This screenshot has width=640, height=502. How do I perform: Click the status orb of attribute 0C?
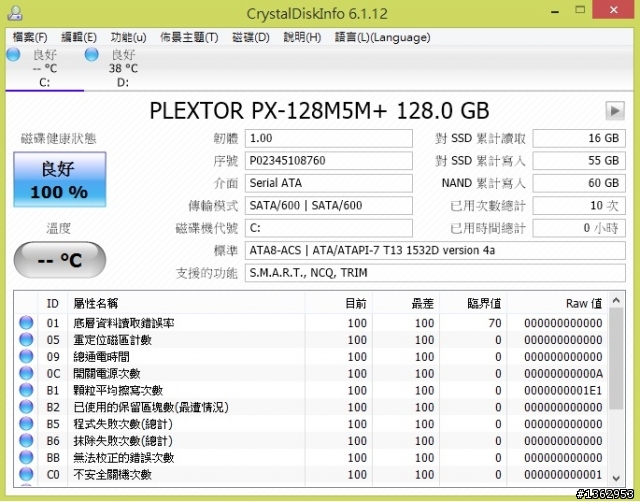coord(26,373)
